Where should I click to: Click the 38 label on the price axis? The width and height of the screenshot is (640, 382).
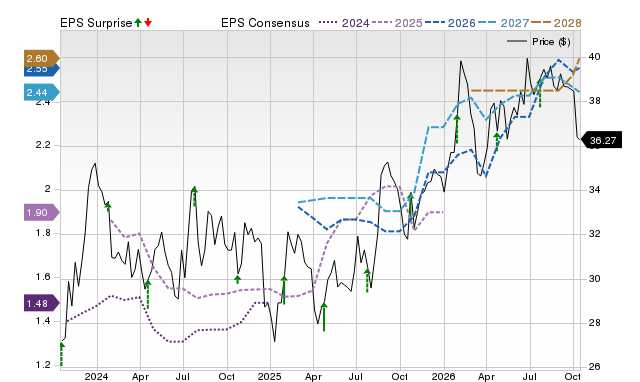(x=594, y=101)
